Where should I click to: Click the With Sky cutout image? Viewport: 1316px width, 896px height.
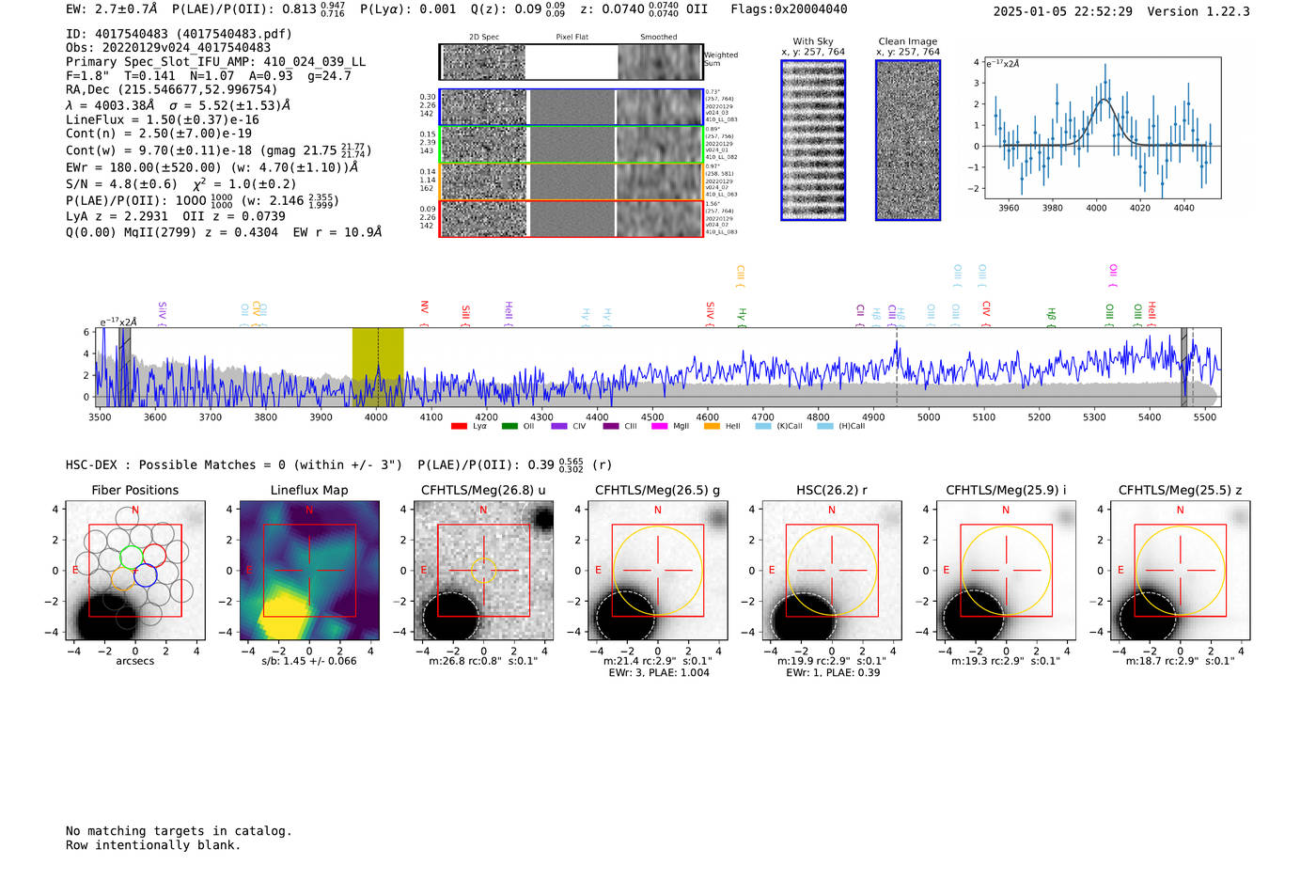pyautogui.click(x=813, y=140)
